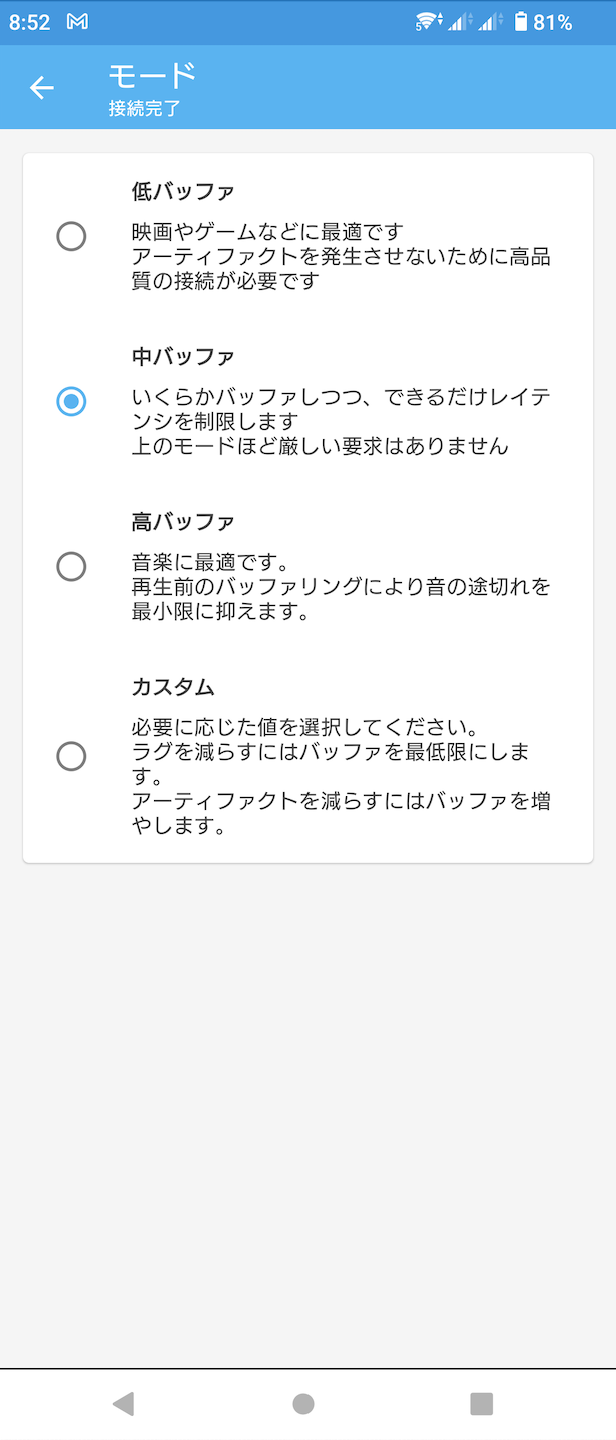Tap the Android back navigation triangle

tap(123, 1404)
